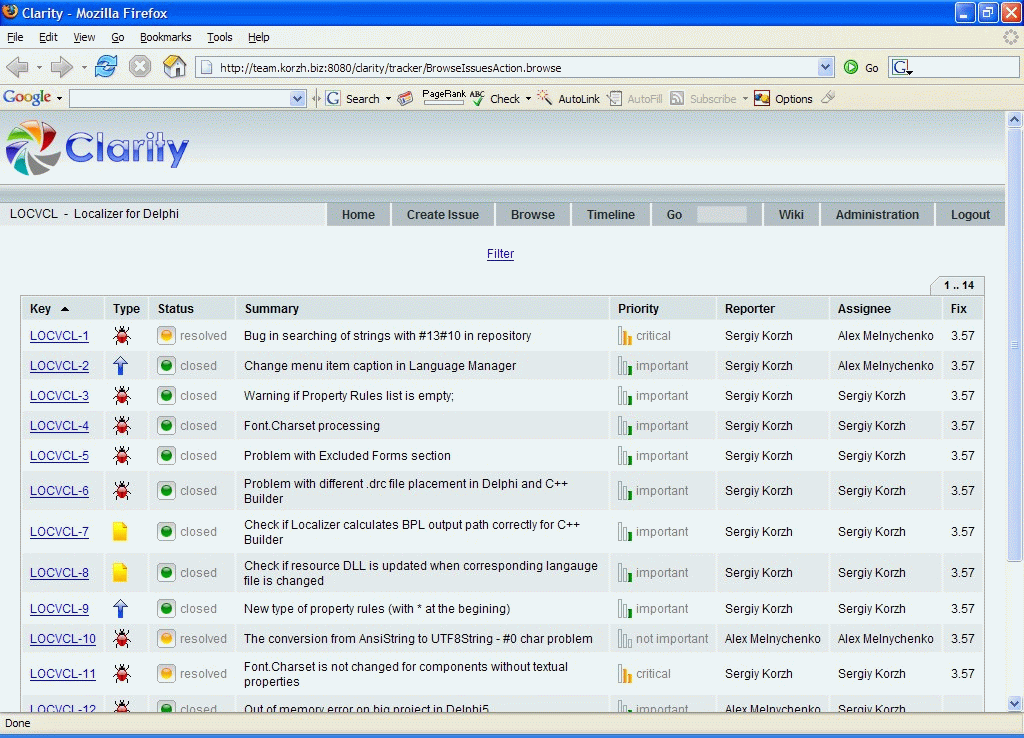Screen dimensions: 1024x738
Task: Click the blue arrow type icon for LOCVCL-9
Action: point(120,609)
